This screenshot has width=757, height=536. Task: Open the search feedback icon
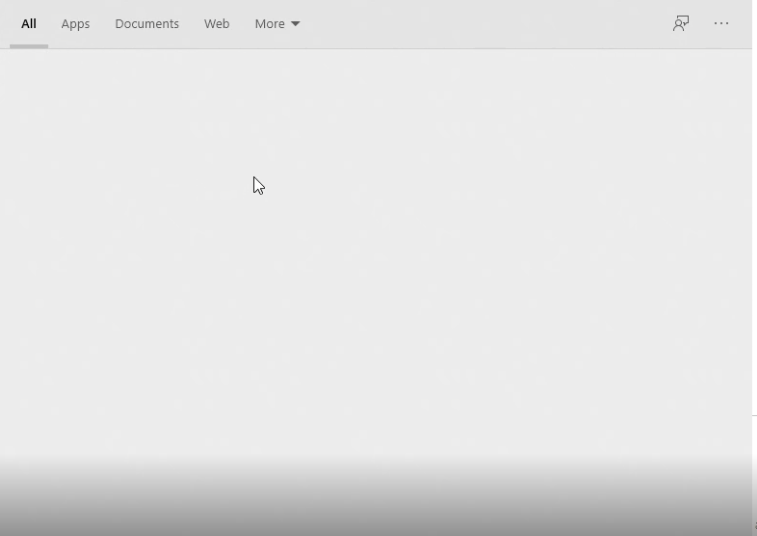pyautogui.click(x=681, y=23)
